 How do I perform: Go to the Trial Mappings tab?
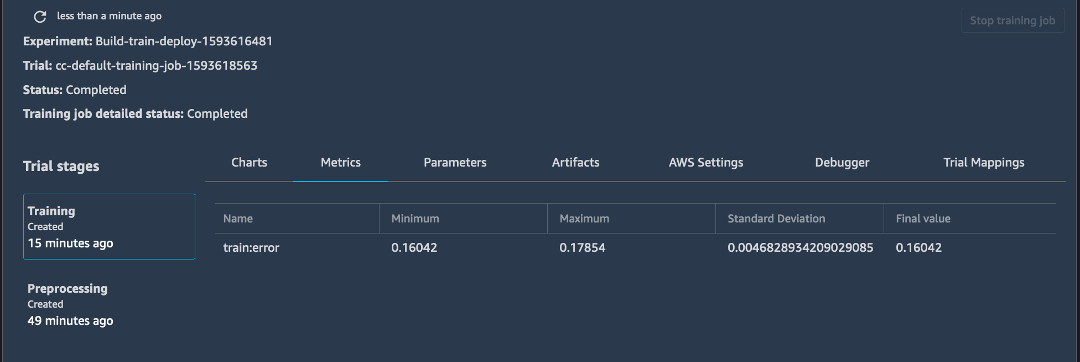click(984, 162)
